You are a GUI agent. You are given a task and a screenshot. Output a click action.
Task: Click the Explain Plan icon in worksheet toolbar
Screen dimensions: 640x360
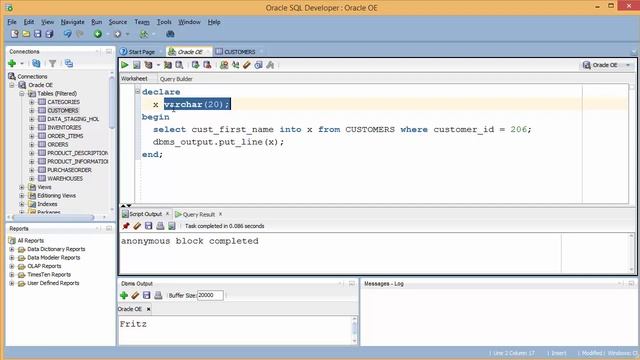coord(149,65)
